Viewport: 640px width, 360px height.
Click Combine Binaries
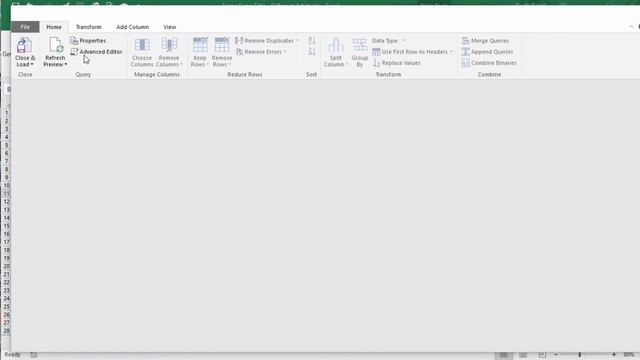[489, 63]
